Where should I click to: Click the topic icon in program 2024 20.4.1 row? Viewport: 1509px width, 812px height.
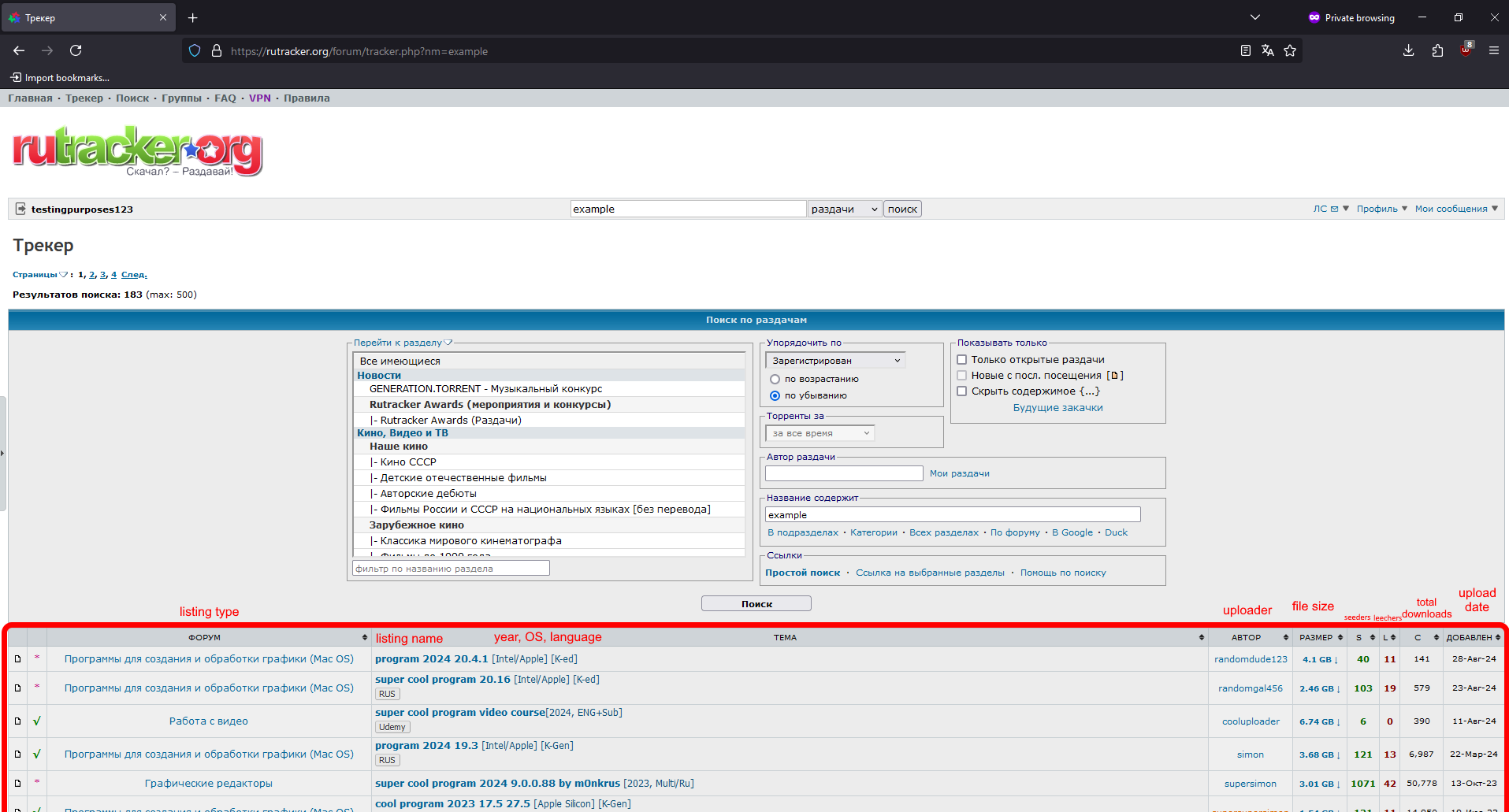click(x=17, y=659)
